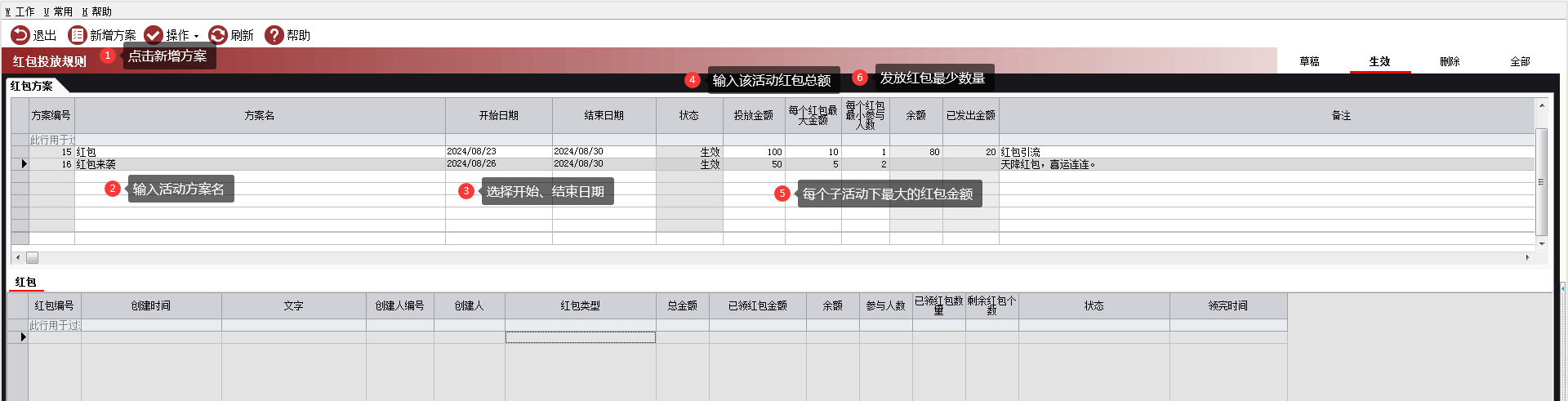Click the 领完时间 column header
1568x401 pixels.
[1228, 305]
